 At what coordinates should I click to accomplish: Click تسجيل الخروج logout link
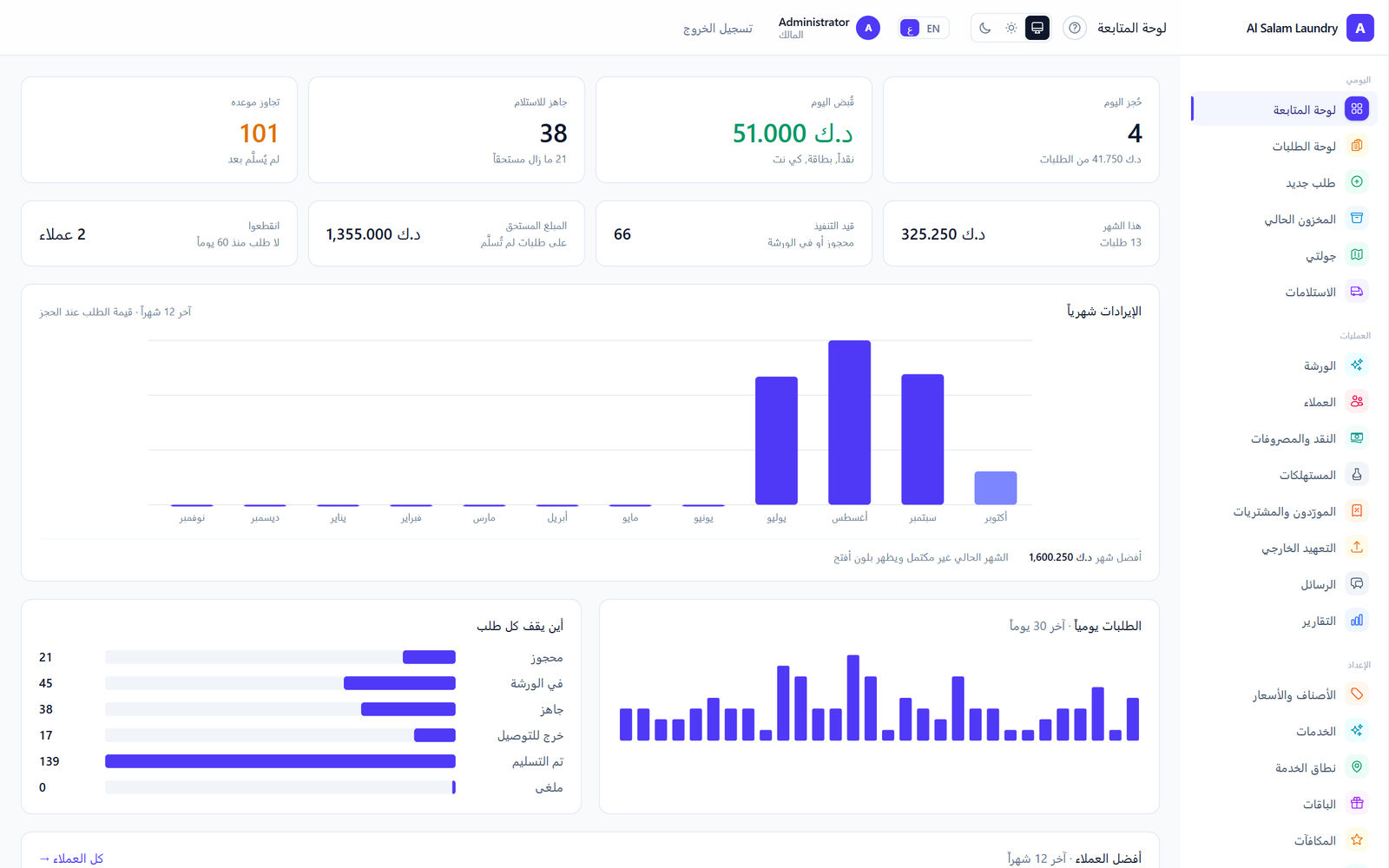click(718, 29)
